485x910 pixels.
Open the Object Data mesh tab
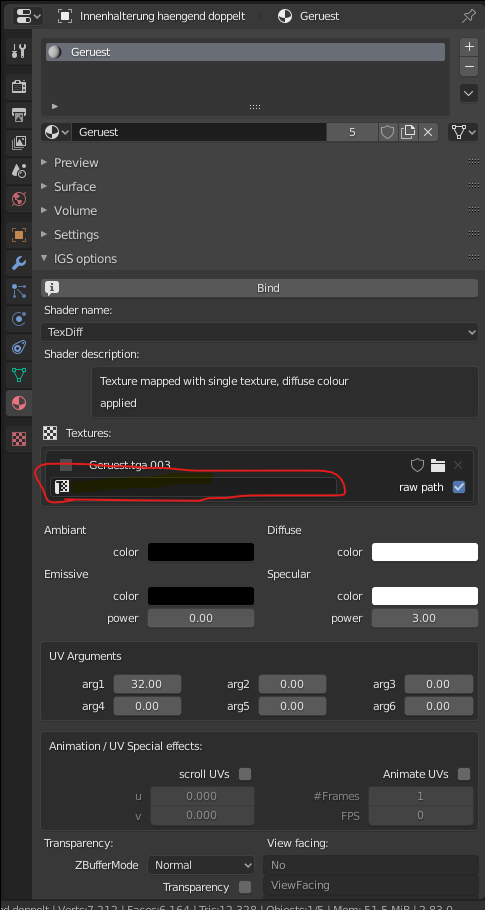[x=19, y=375]
